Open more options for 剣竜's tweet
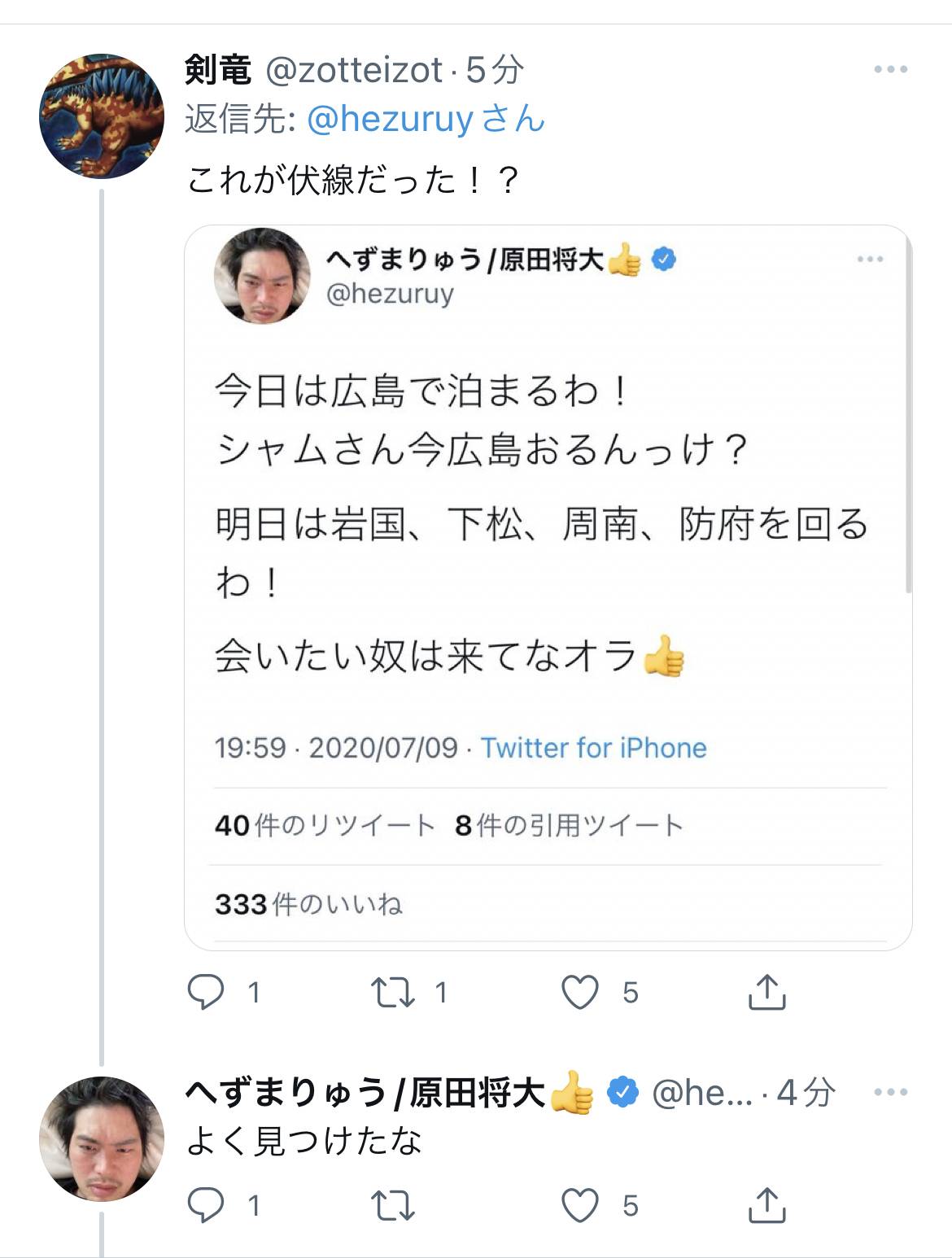The image size is (952, 1258). [x=890, y=70]
